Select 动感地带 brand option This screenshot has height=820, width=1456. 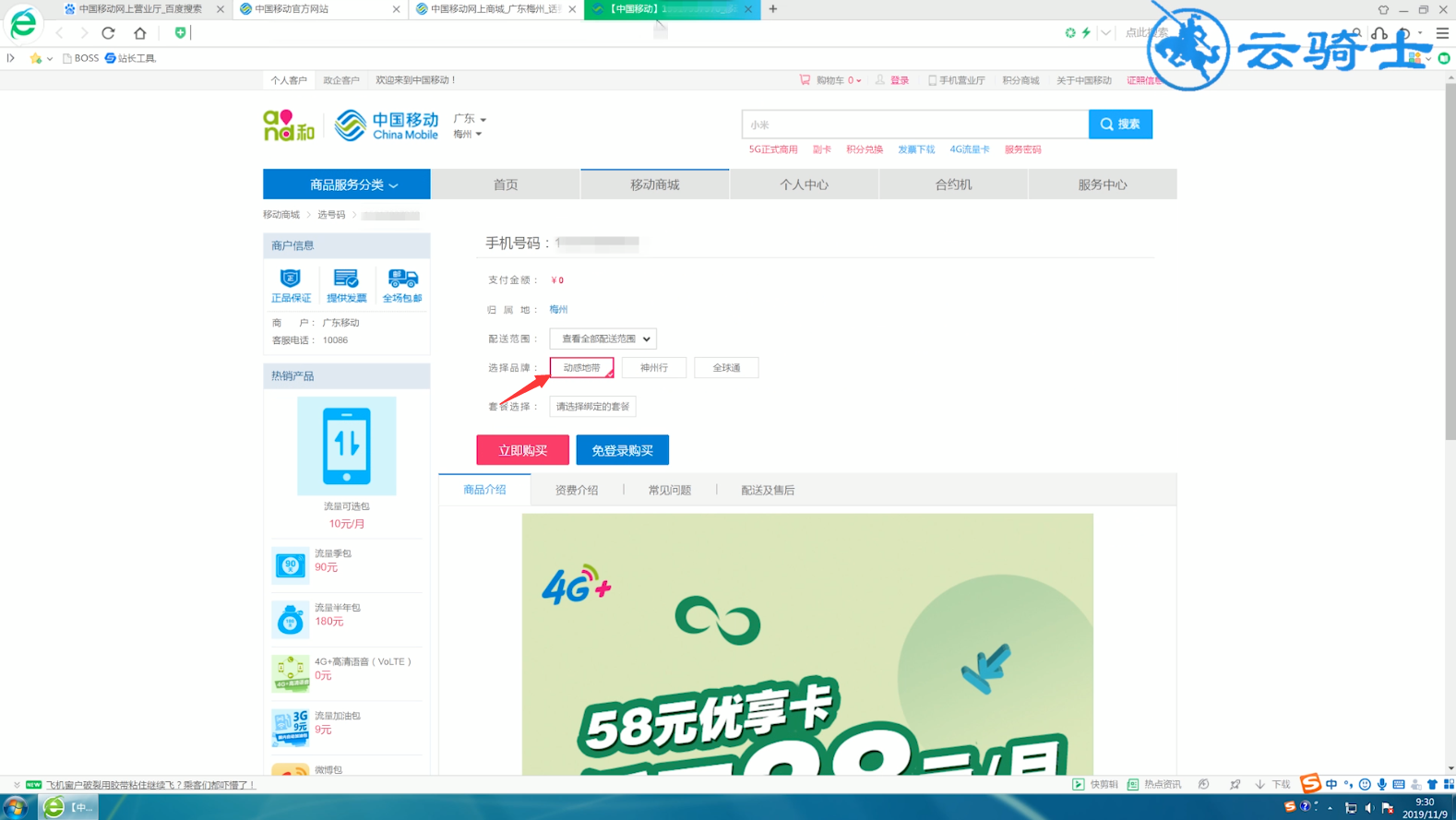pyautogui.click(x=581, y=367)
